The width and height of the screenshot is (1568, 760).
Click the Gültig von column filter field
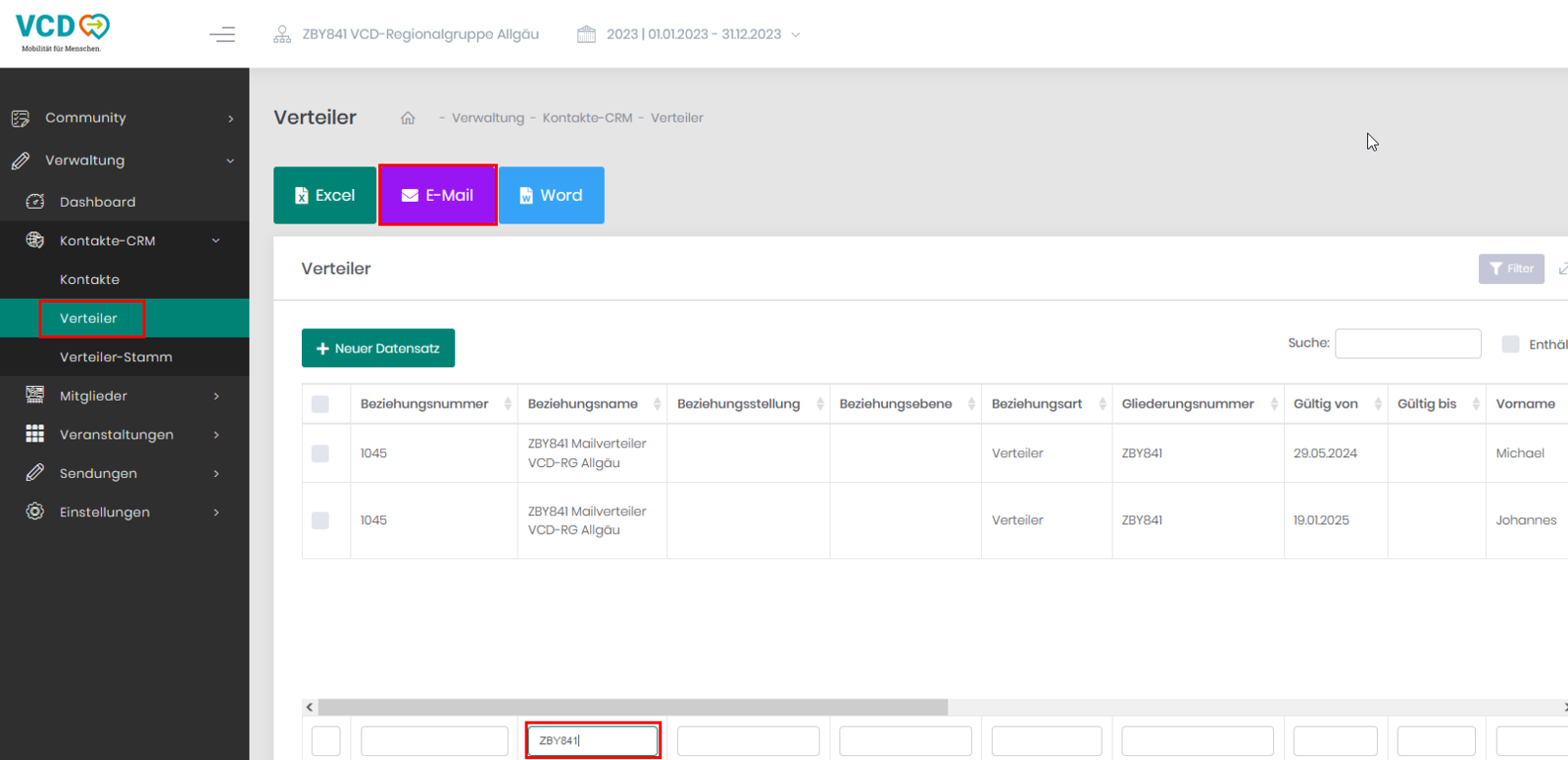tap(1335, 740)
